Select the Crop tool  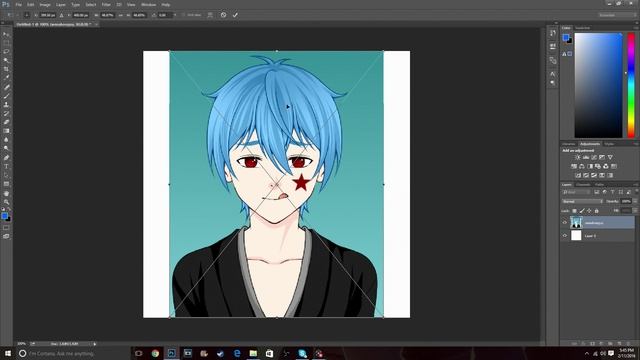pyautogui.click(x=6, y=69)
